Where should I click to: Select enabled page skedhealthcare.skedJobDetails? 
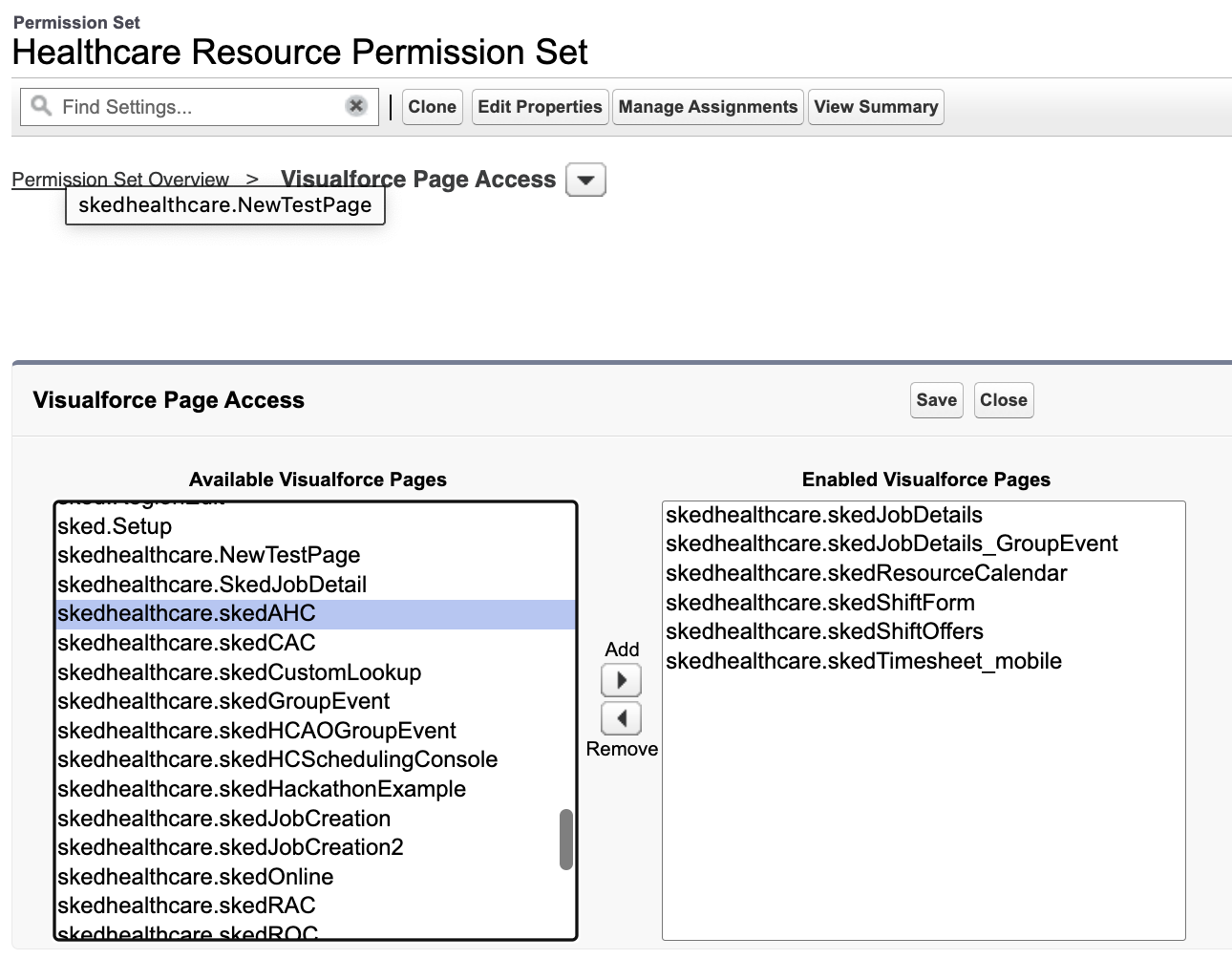(x=924, y=515)
